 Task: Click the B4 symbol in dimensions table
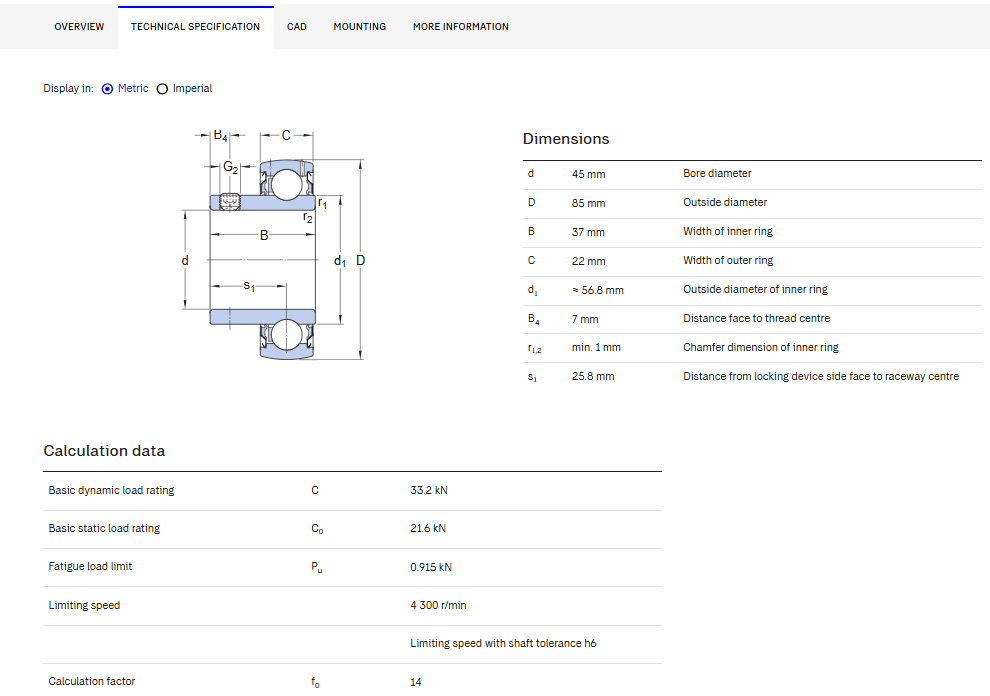click(534, 319)
